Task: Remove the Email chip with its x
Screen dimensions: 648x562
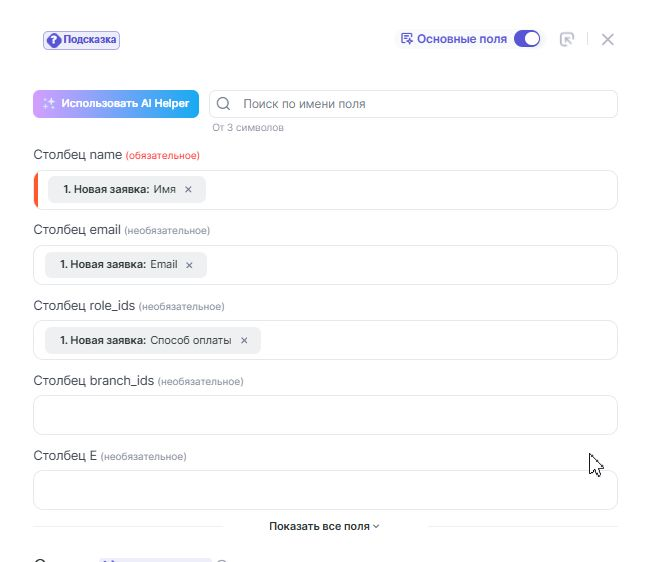Action: [x=190, y=265]
